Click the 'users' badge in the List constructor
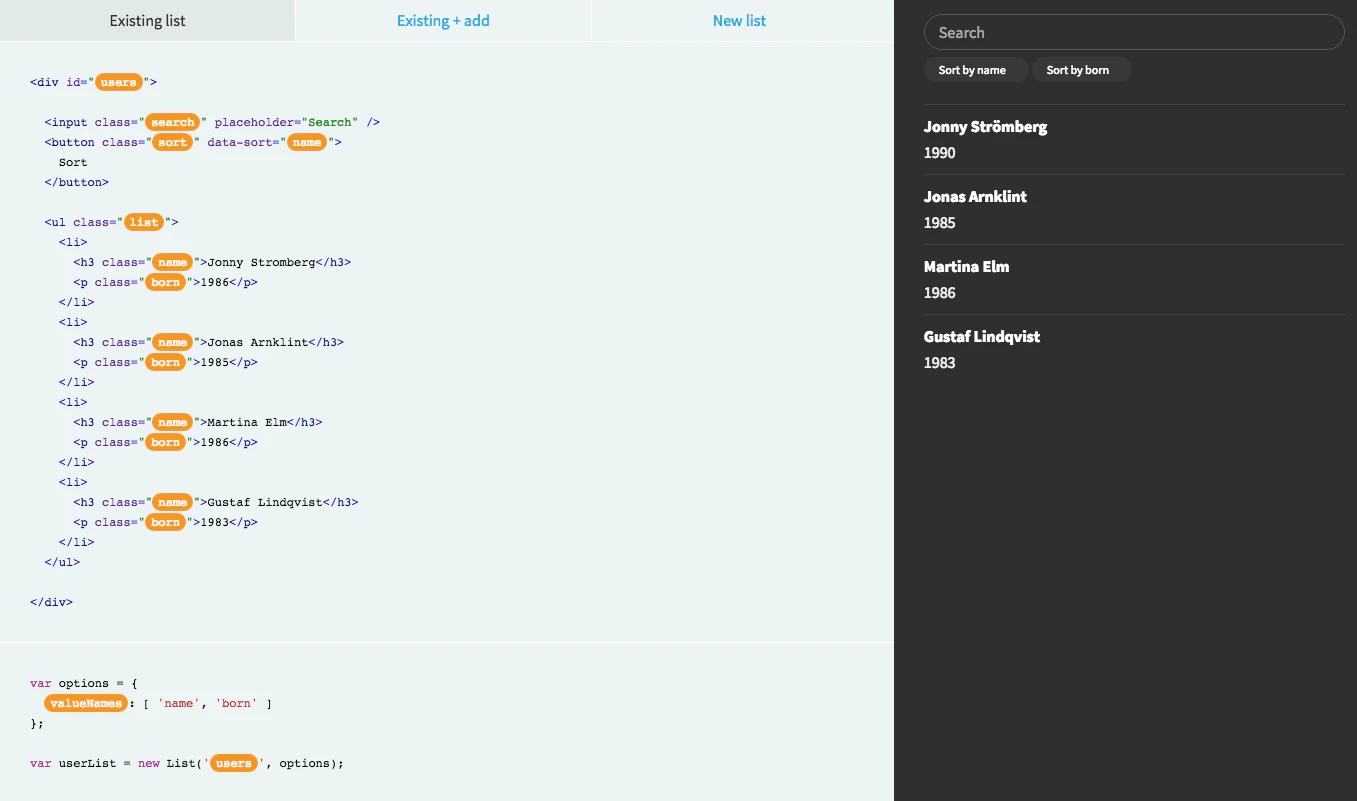 (234, 764)
